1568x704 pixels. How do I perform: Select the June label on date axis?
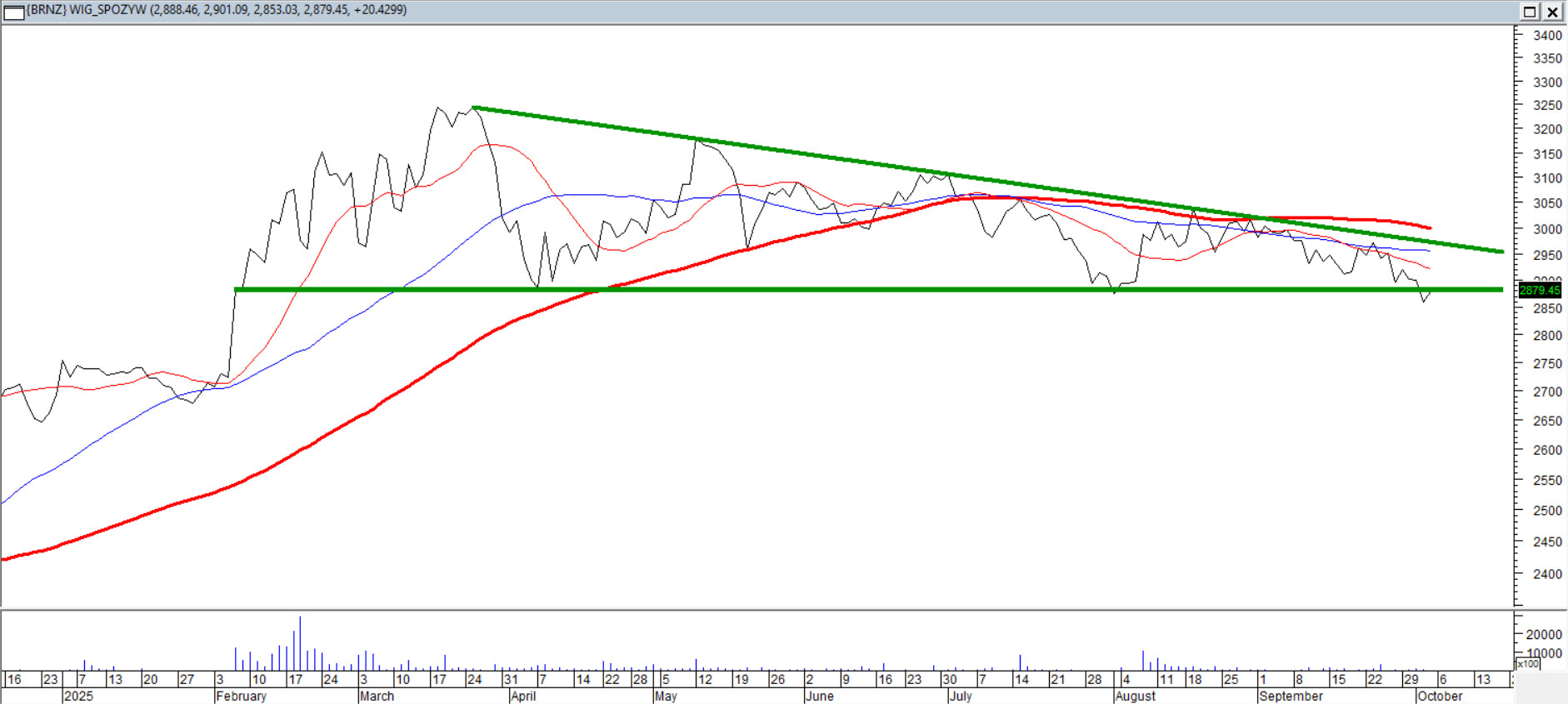click(x=819, y=696)
